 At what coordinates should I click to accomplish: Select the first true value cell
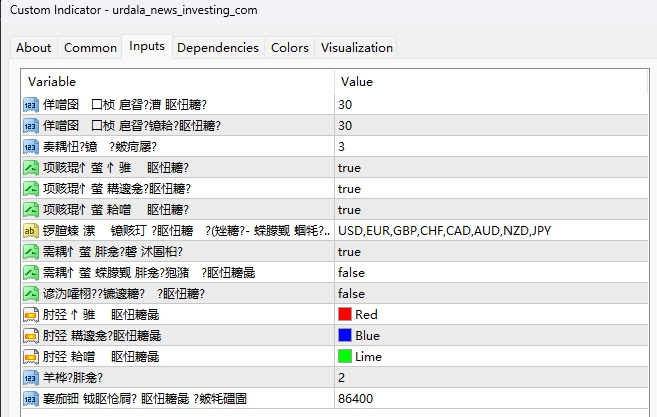point(491,168)
